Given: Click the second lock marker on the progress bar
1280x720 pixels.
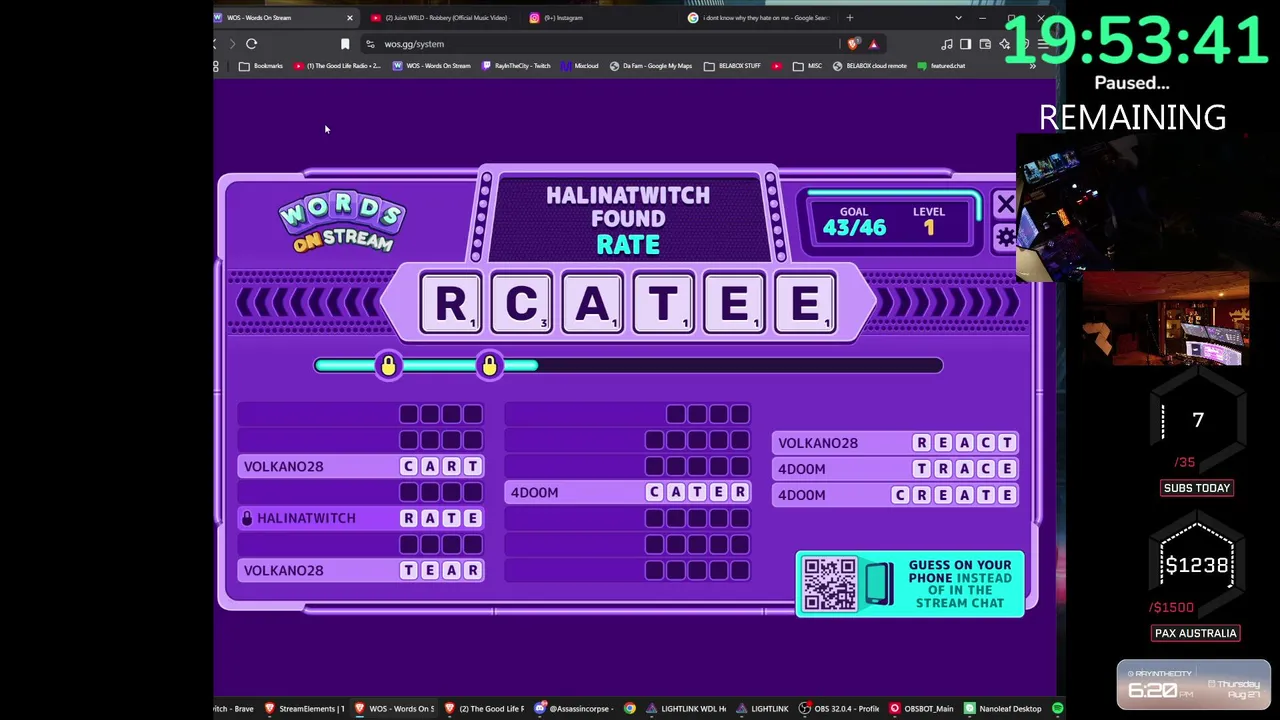Looking at the screenshot, I should (489, 366).
